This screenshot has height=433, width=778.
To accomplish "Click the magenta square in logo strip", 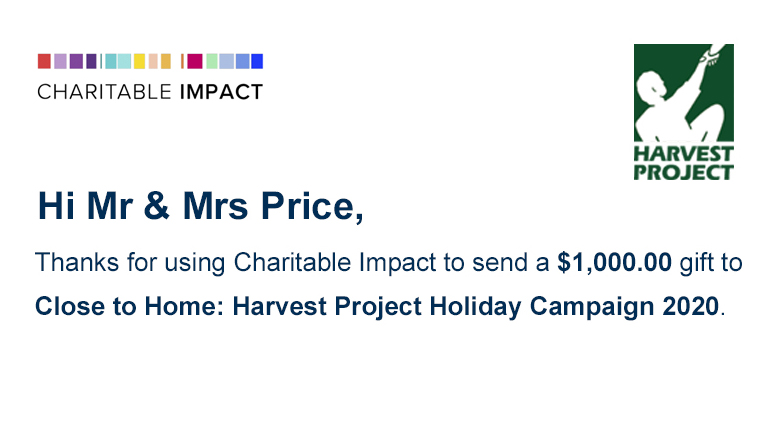I will click(195, 62).
